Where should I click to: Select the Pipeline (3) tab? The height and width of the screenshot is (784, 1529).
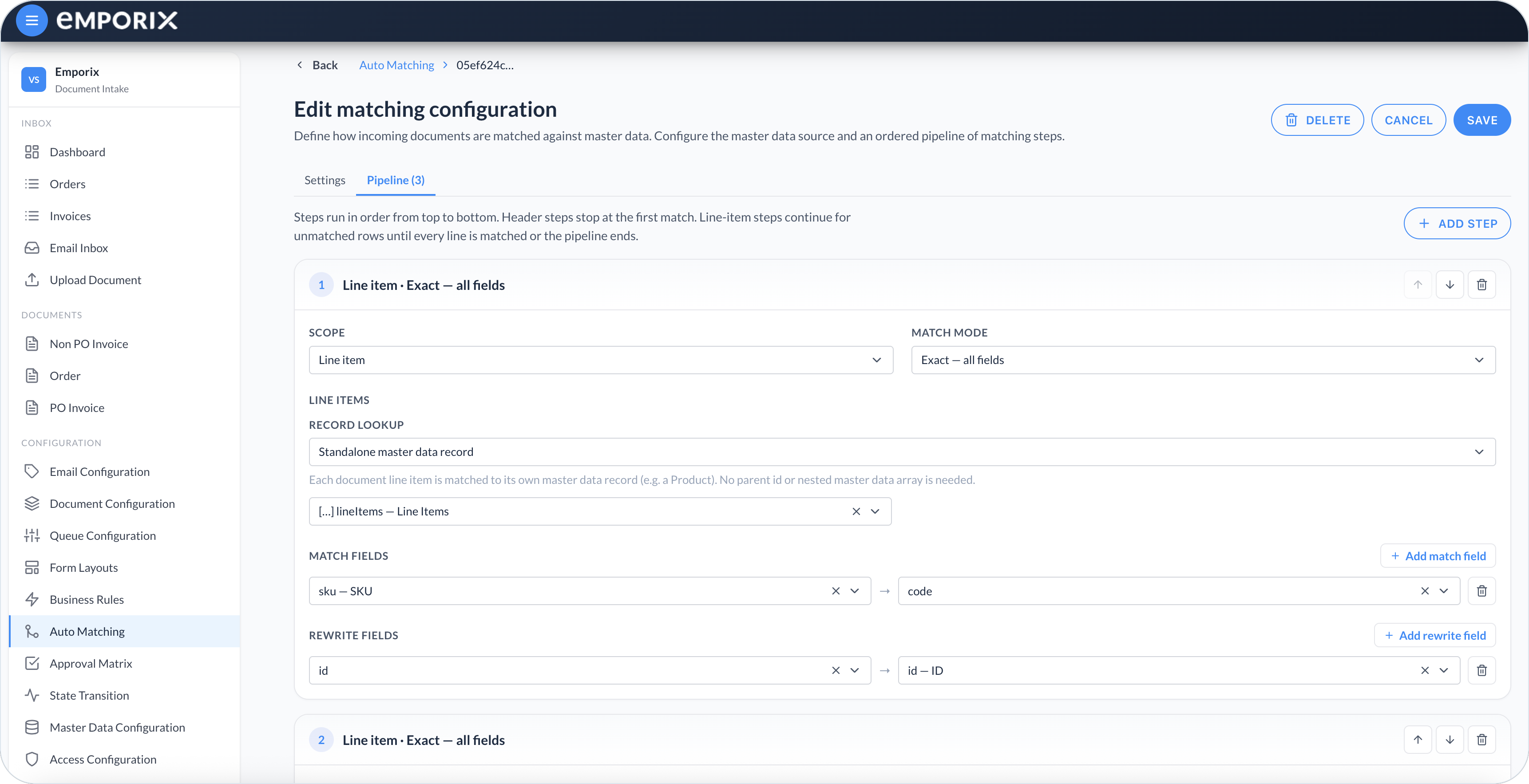[395, 180]
